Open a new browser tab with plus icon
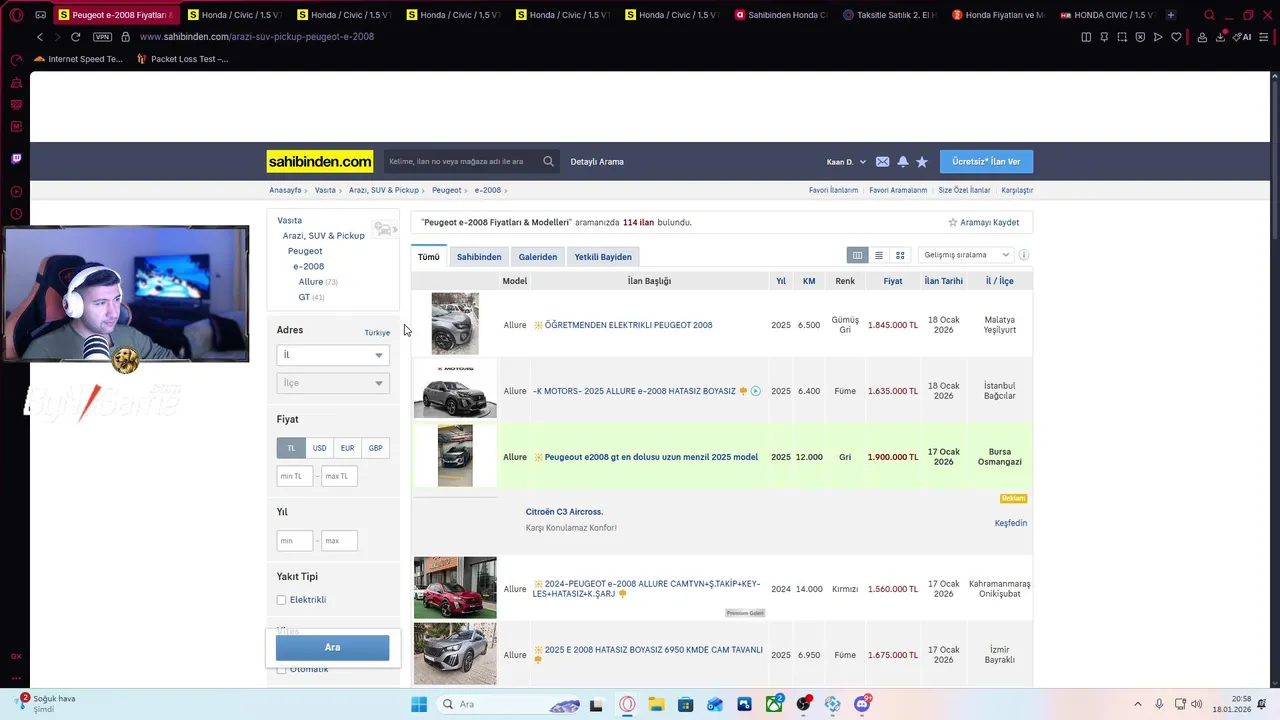Screen dimensions: 1280x720 pos(1171,15)
